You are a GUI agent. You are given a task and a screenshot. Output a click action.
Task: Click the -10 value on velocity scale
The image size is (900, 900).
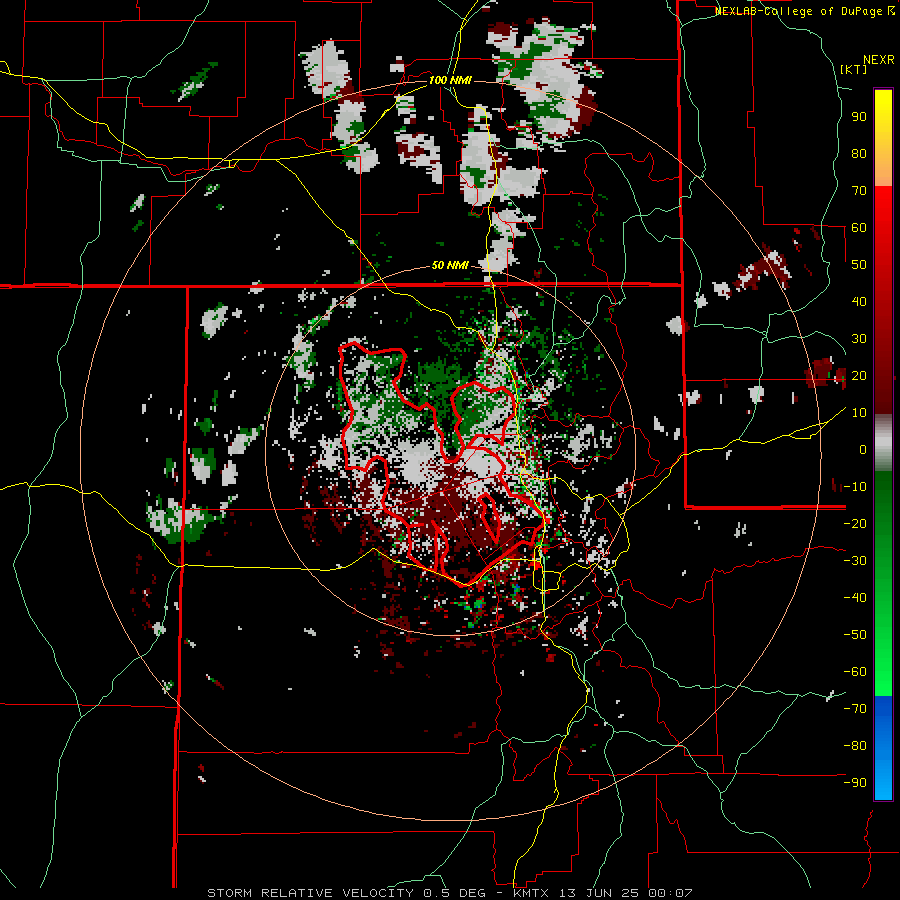(x=855, y=487)
